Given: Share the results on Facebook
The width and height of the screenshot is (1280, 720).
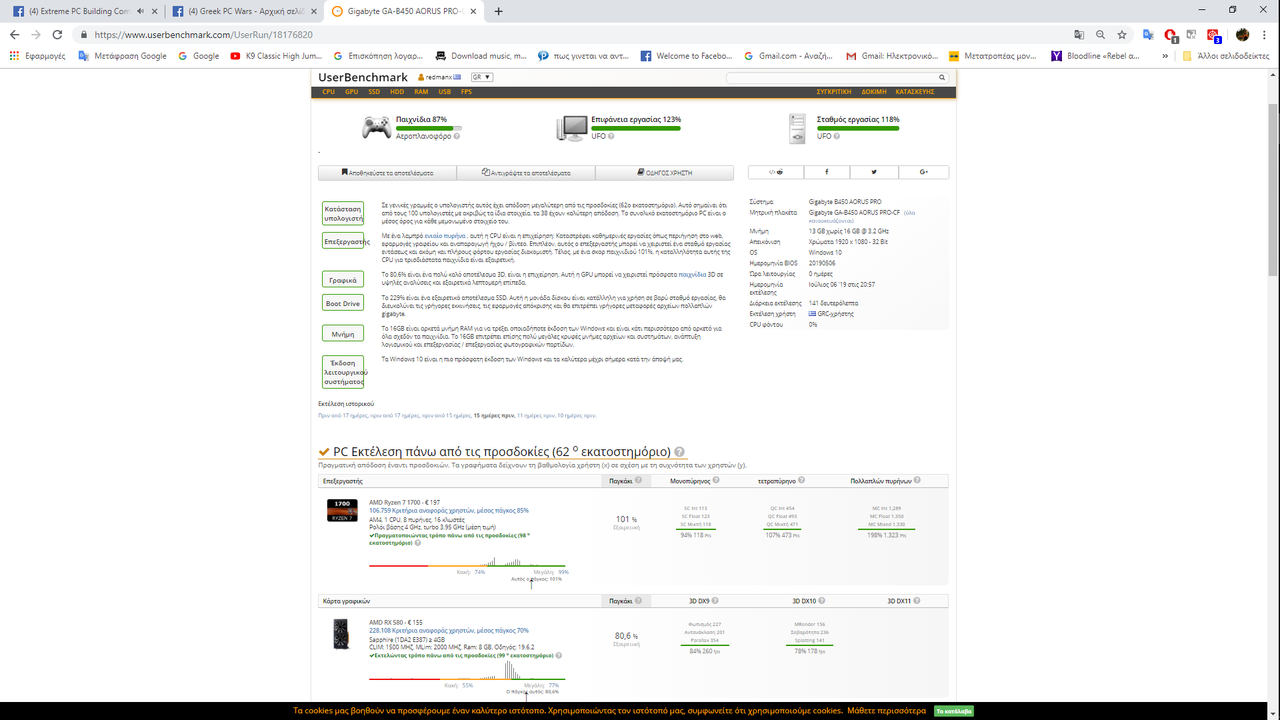Looking at the screenshot, I should click(x=826, y=172).
